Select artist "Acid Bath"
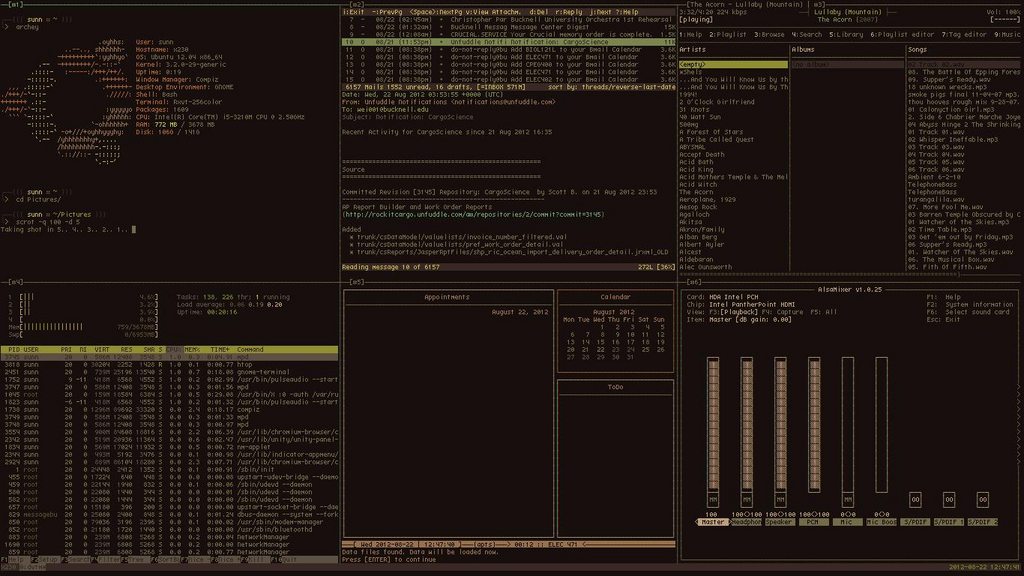 [x=696, y=162]
